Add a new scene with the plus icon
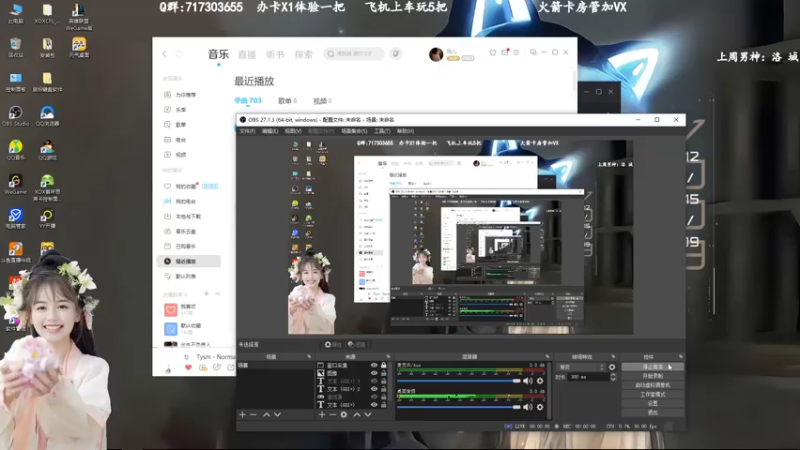Screen dimensions: 800x450 coord(243,415)
